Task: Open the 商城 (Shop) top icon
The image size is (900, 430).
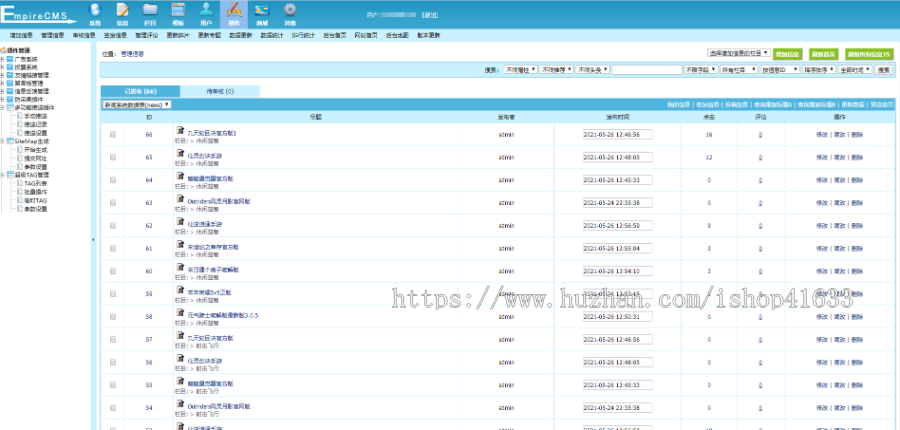Action: (x=261, y=12)
